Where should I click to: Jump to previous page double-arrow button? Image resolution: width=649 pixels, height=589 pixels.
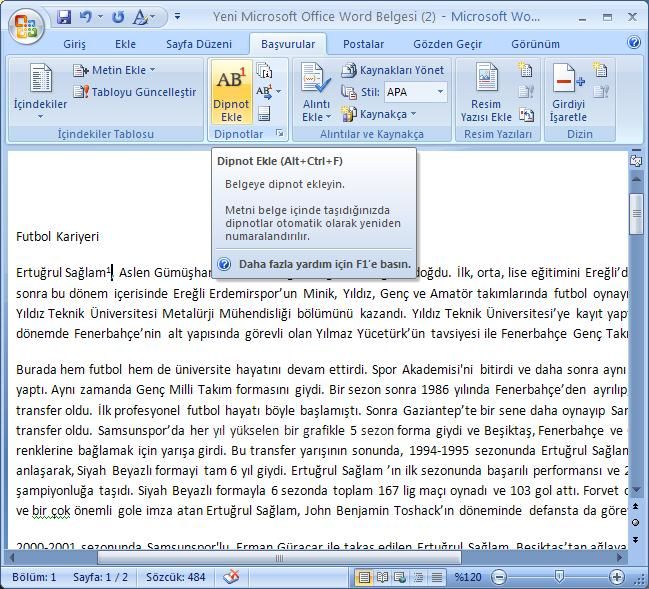tap(635, 506)
